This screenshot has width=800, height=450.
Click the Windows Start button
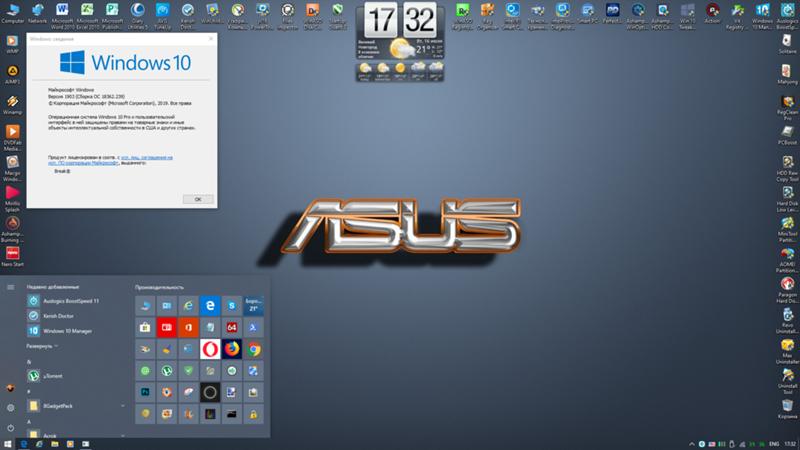8,444
